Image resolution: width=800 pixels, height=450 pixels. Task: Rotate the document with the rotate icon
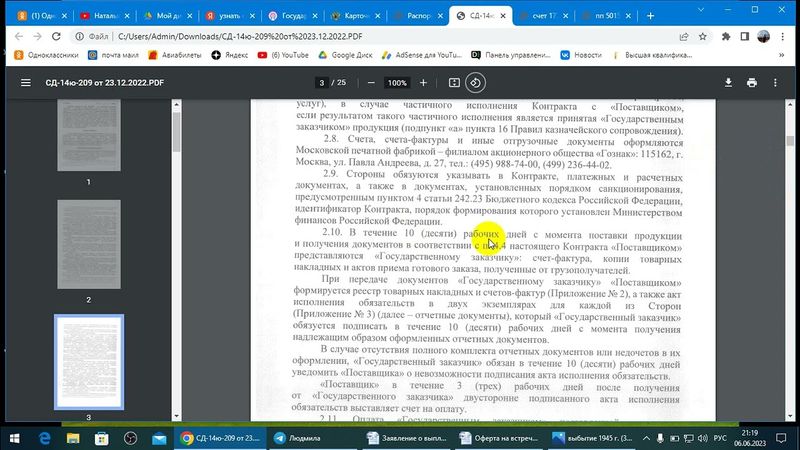click(x=475, y=83)
